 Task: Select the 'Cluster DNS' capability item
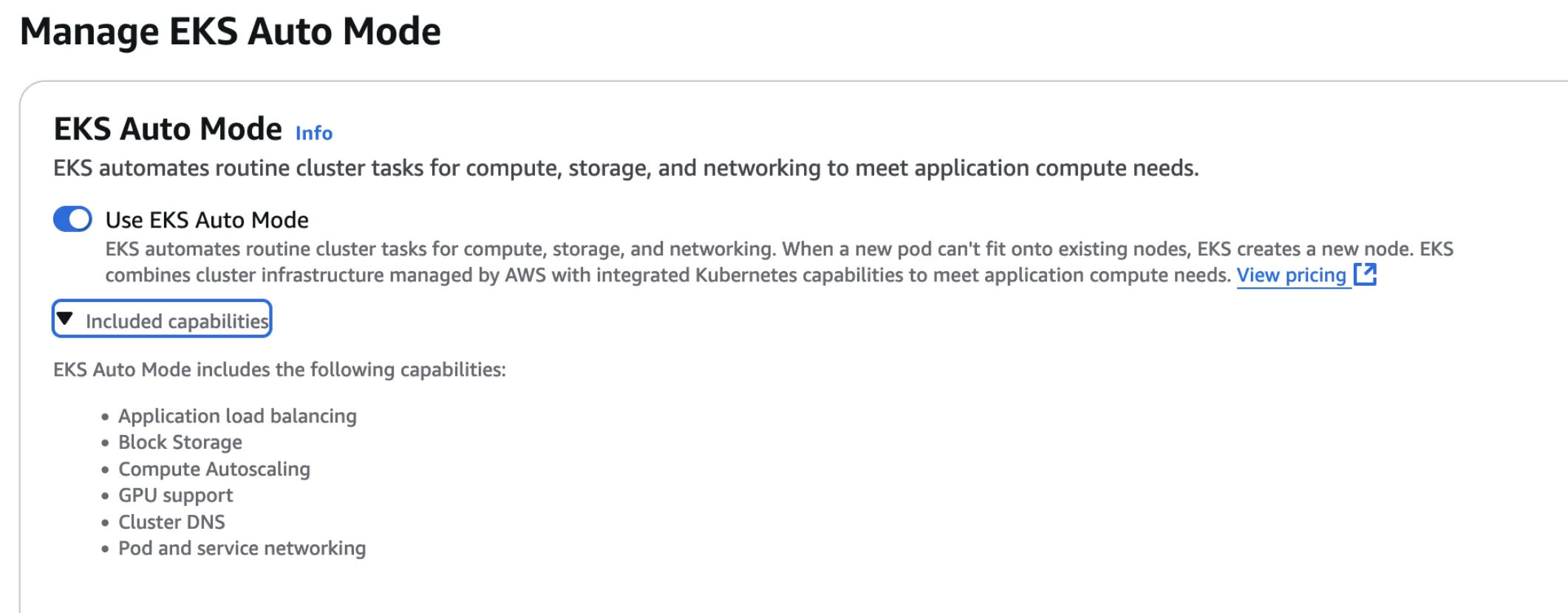tap(171, 522)
